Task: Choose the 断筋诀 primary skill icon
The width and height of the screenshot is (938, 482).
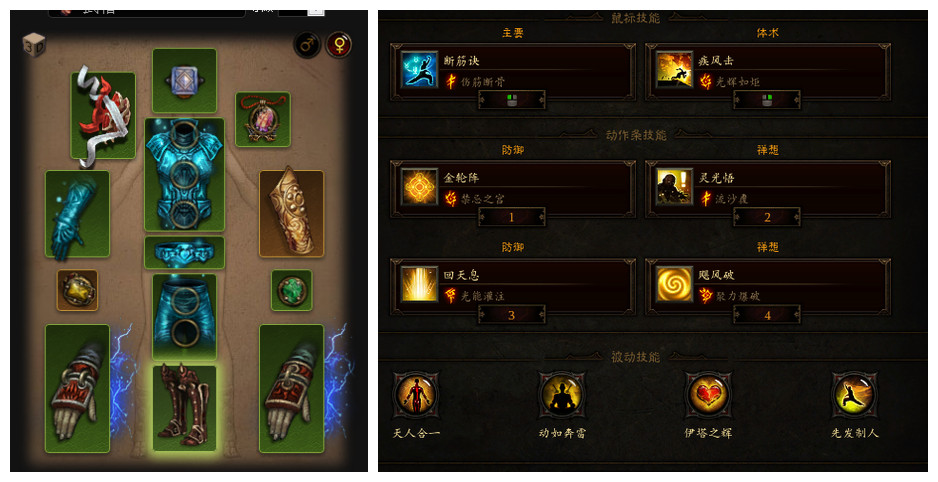Action: 419,69
